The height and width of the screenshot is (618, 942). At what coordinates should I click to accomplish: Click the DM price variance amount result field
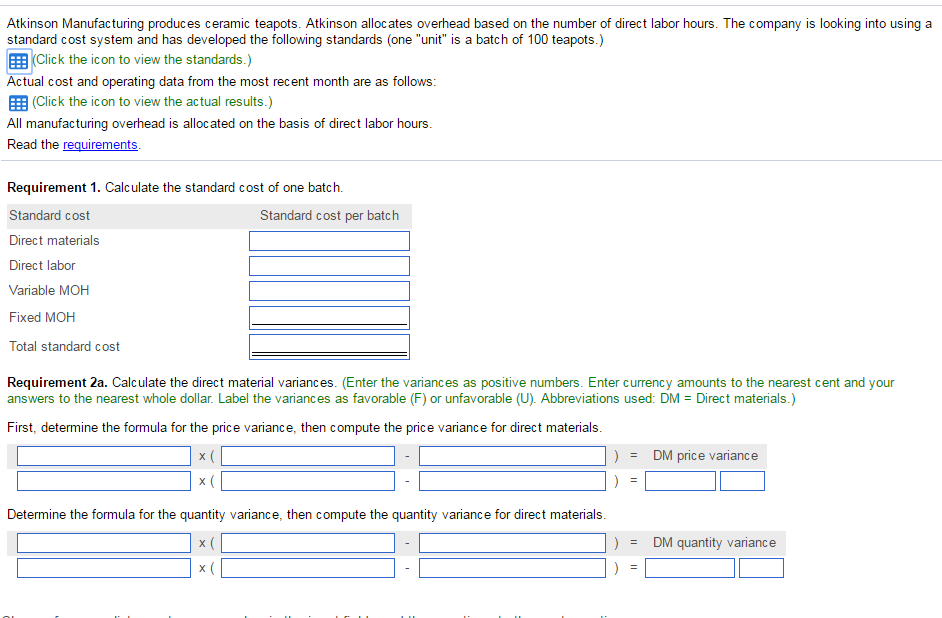pos(681,481)
